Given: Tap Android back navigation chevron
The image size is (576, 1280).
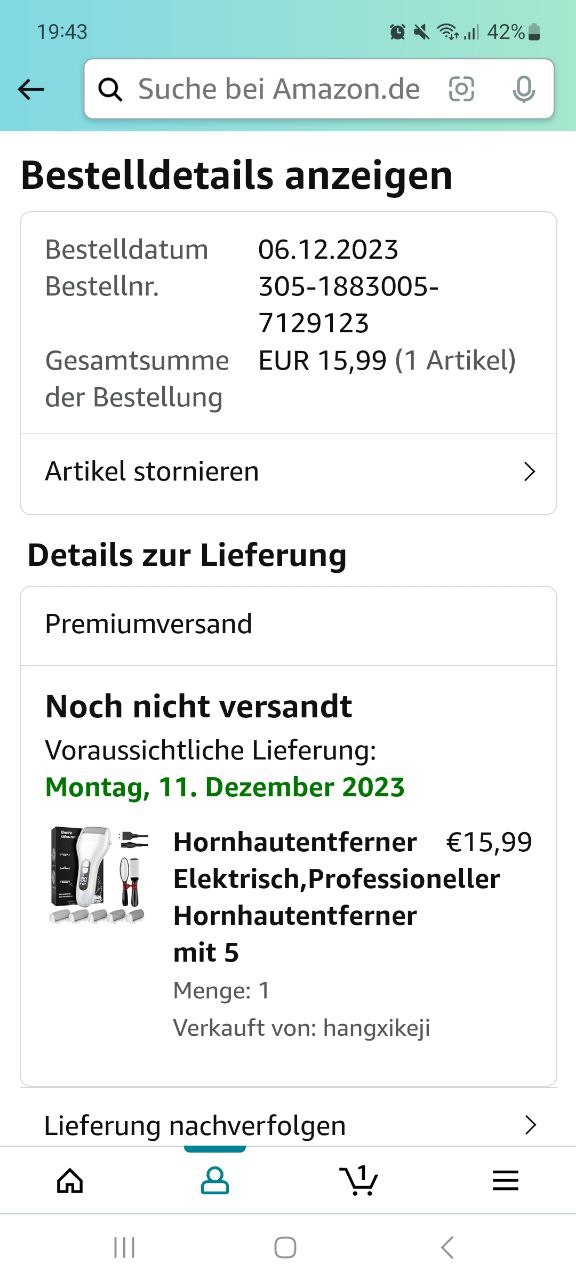Looking at the screenshot, I should coord(447,1247).
